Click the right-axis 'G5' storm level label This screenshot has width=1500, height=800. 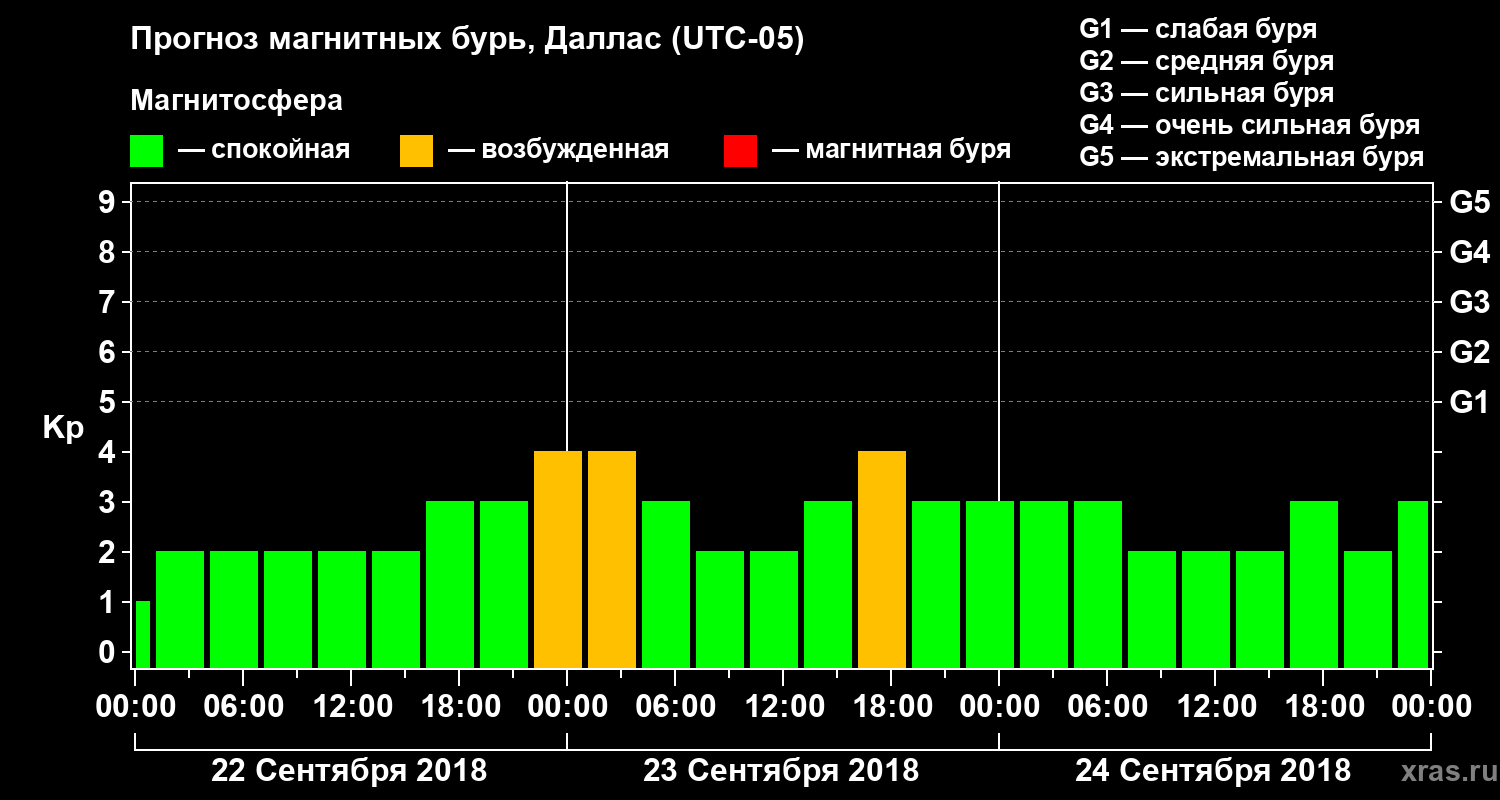tap(1469, 203)
